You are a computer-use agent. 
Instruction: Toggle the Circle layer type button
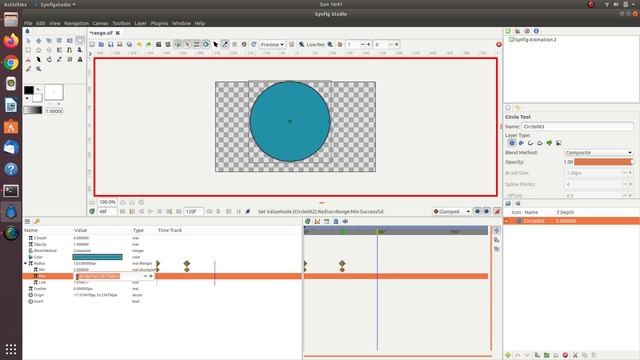tap(512, 143)
